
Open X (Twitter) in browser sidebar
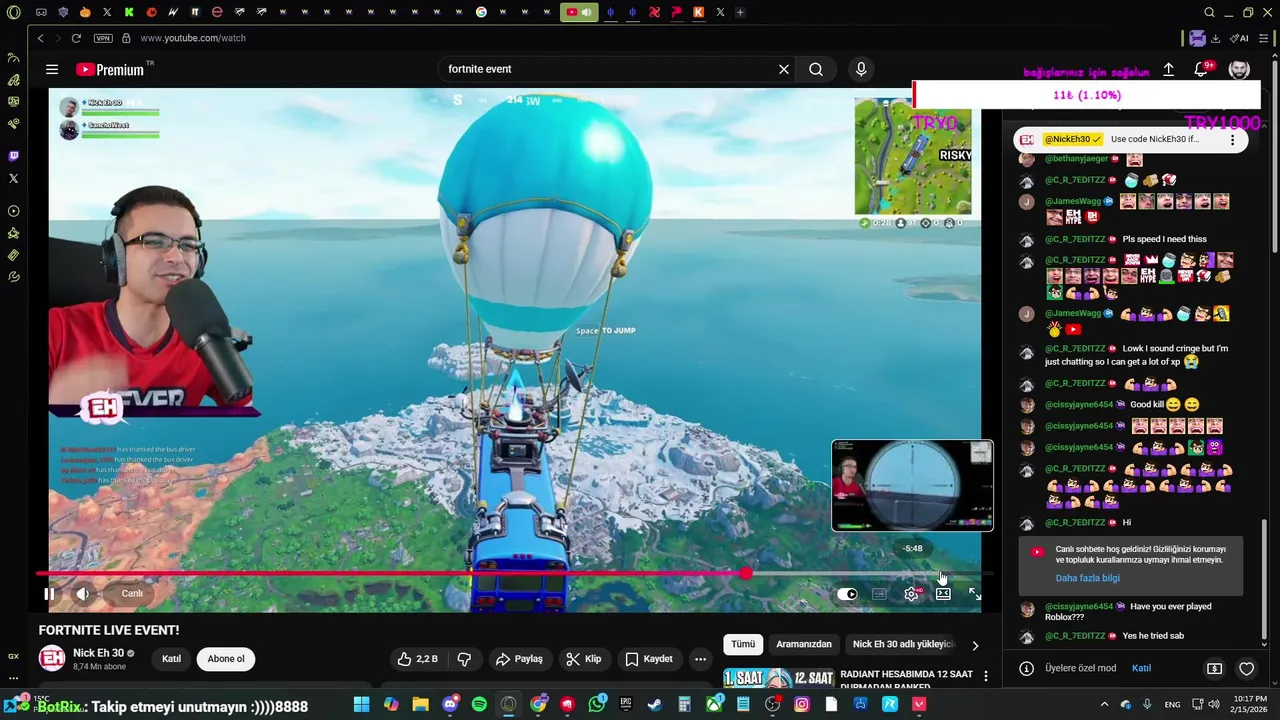point(13,178)
